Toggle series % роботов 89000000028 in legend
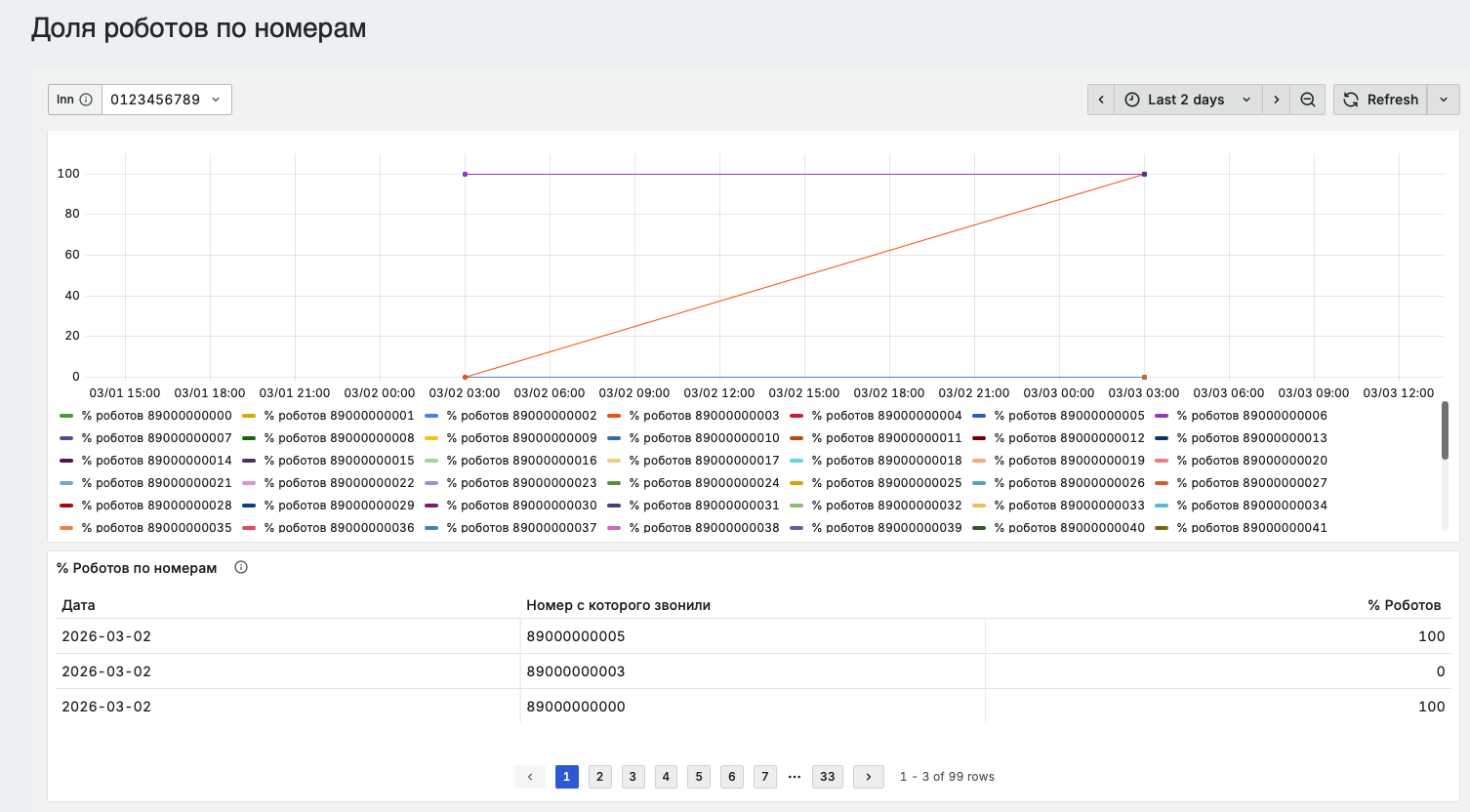Image resolution: width=1470 pixels, height=812 pixels. point(157,506)
